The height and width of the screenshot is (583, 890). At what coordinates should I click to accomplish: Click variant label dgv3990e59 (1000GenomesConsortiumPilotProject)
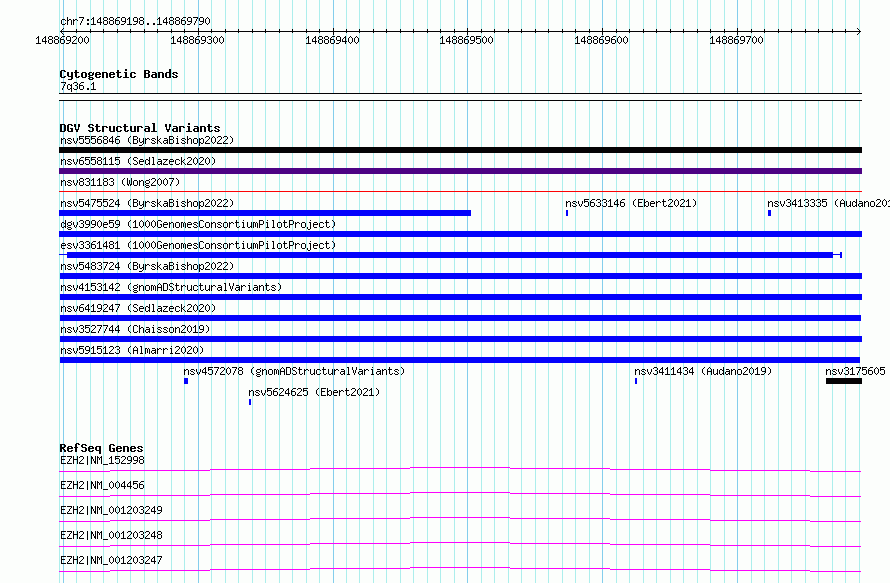tap(198, 224)
